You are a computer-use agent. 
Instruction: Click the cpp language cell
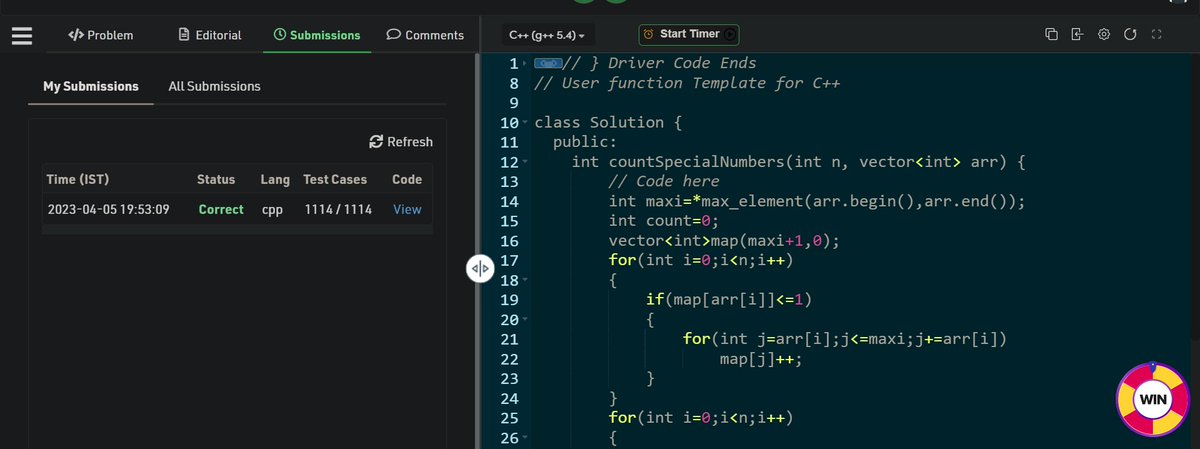[272, 209]
